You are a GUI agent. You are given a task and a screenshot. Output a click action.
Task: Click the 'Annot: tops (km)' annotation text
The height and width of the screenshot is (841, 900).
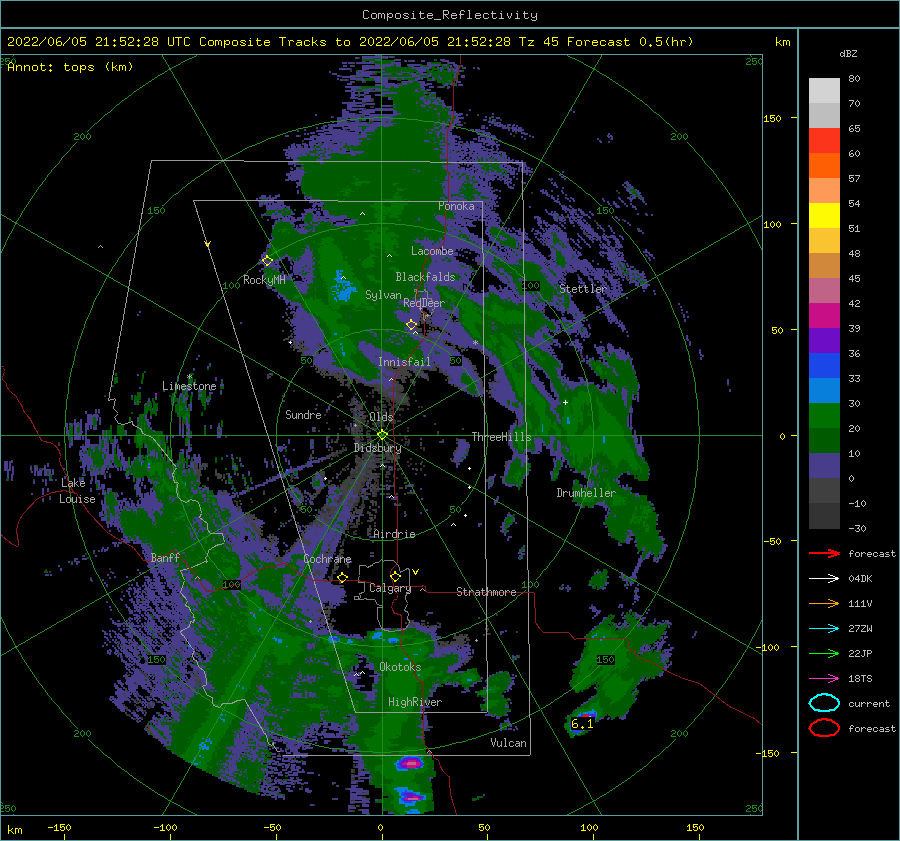pos(70,67)
